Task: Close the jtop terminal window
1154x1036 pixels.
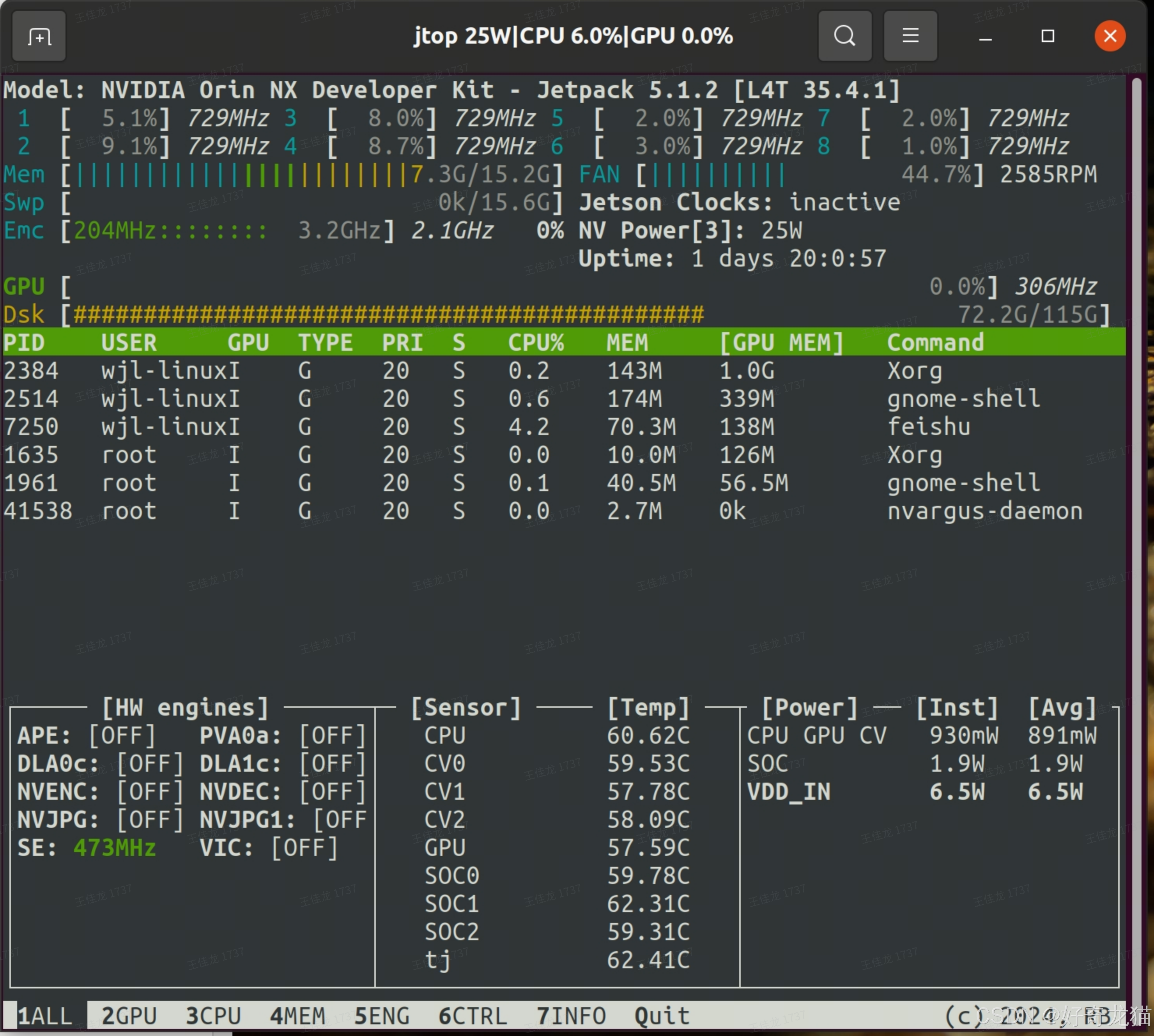Action: click(1110, 36)
